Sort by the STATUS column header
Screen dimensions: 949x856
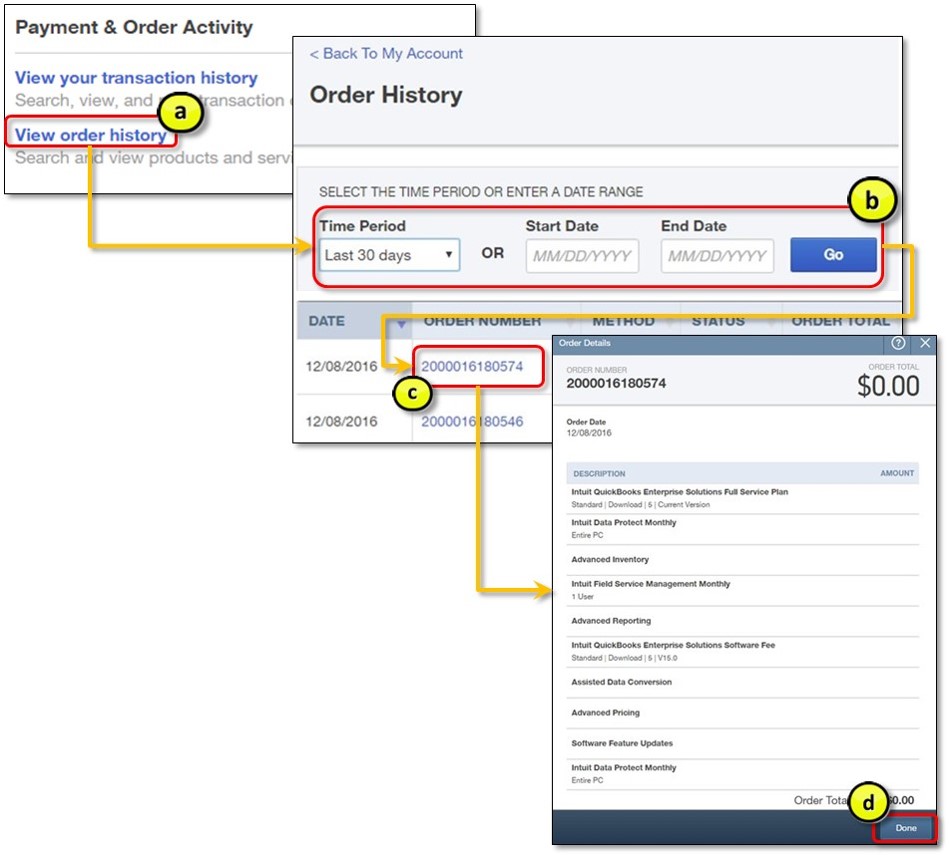pyautogui.click(x=718, y=321)
